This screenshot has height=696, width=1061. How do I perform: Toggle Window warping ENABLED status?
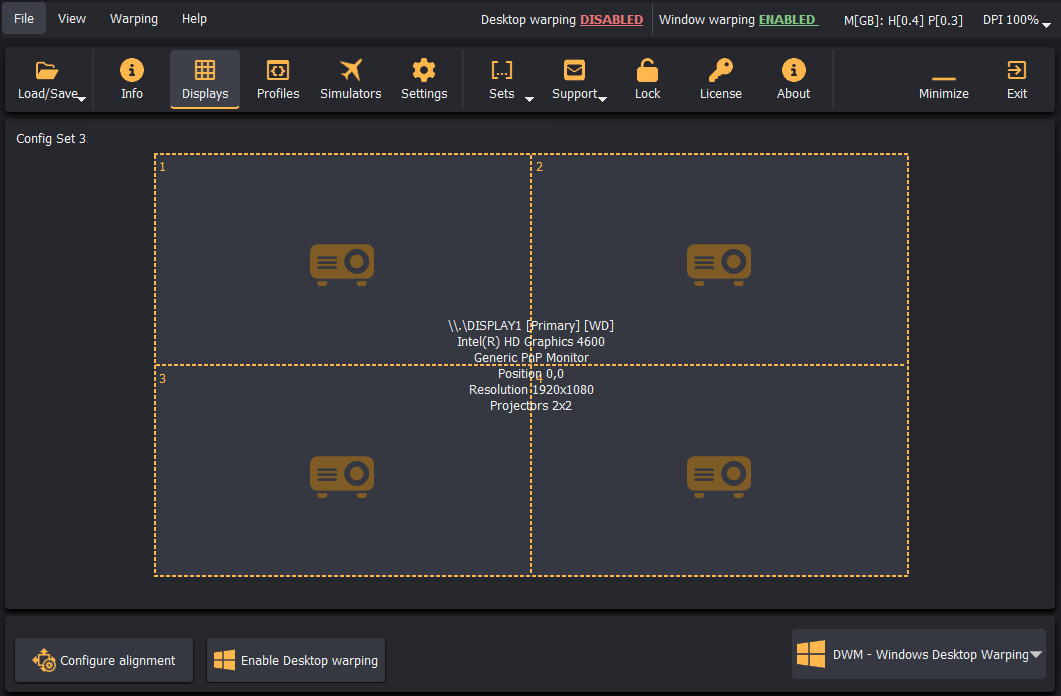coord(788,20)
